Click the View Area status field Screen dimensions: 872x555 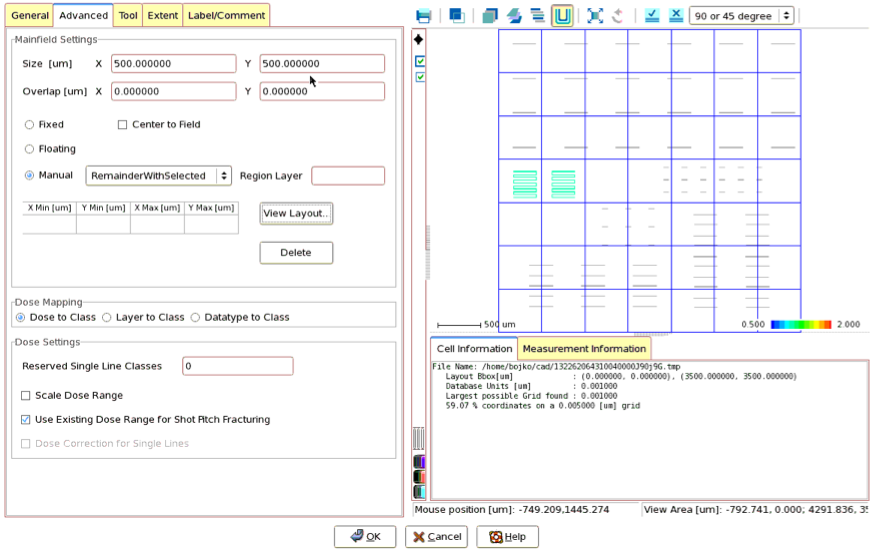tap(755, 509)
